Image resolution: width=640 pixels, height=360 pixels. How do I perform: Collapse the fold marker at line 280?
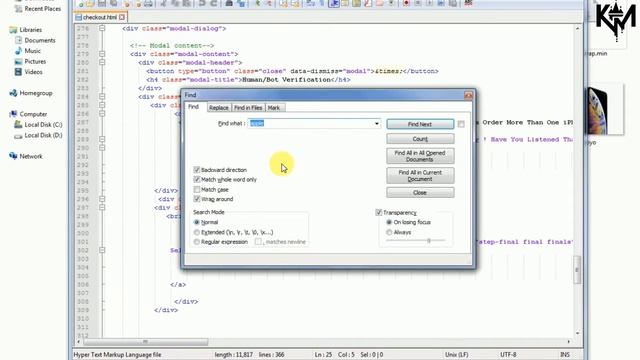coord(102,62)
